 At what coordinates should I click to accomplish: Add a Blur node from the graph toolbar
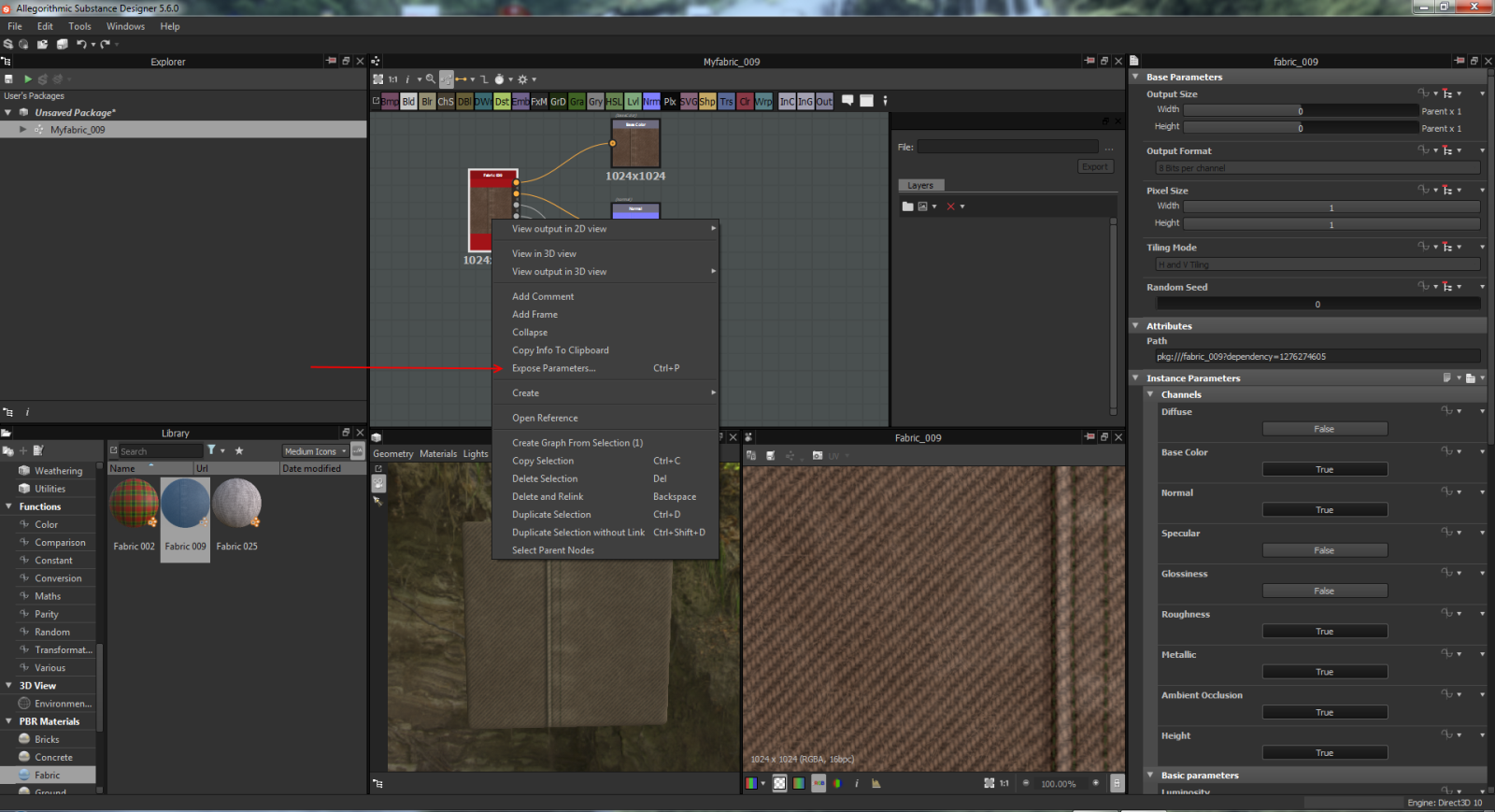(427, 101)
